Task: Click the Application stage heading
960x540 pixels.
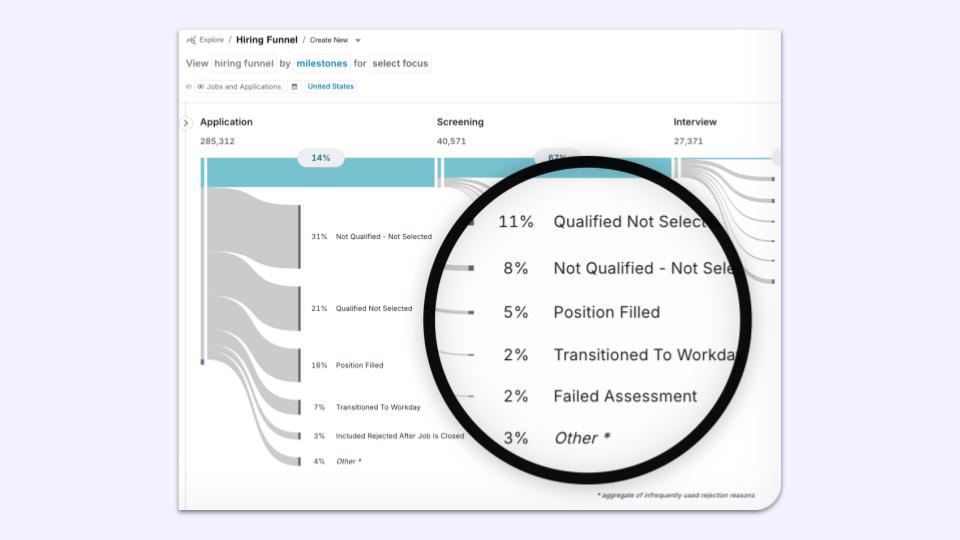Action: (x=226, y=122)
